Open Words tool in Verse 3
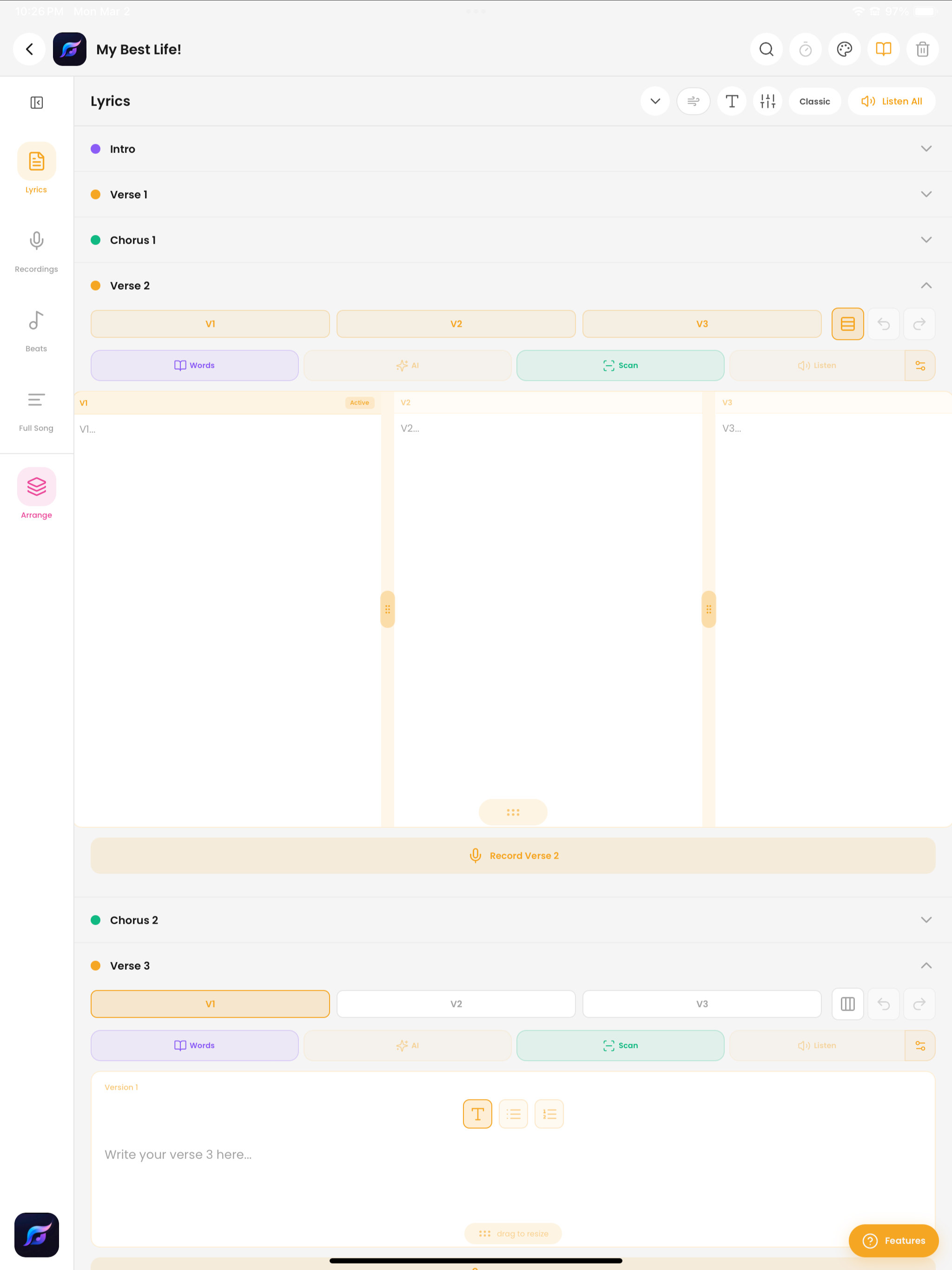This screenshot has width=952, height=1270. tap(195, 1045)
